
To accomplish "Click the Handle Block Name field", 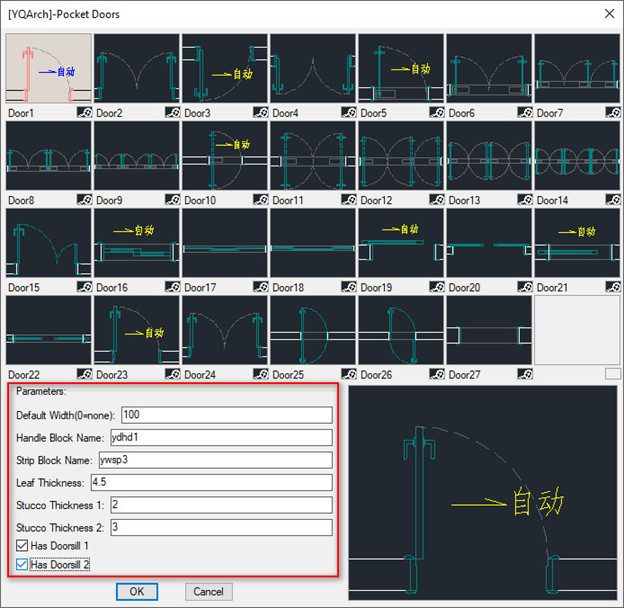I will 220,437.
